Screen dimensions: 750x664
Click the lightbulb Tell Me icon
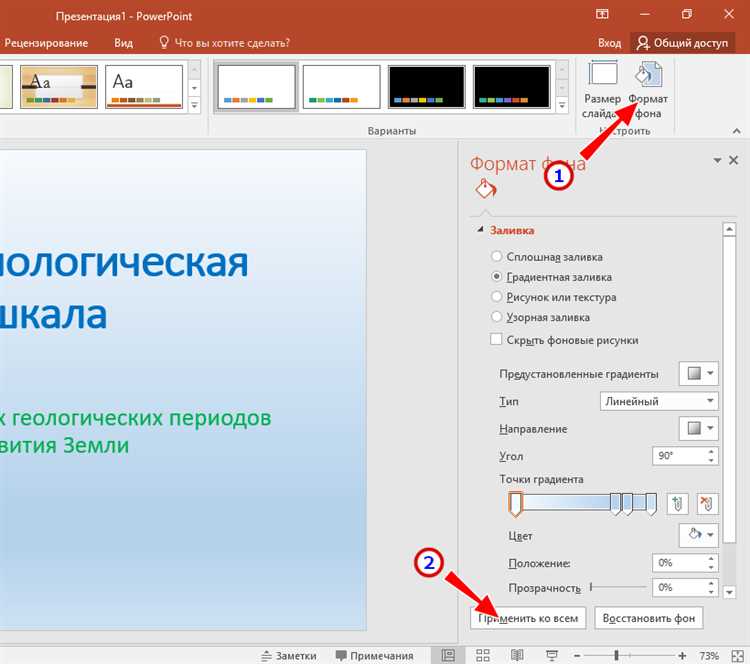click(164, 42)
